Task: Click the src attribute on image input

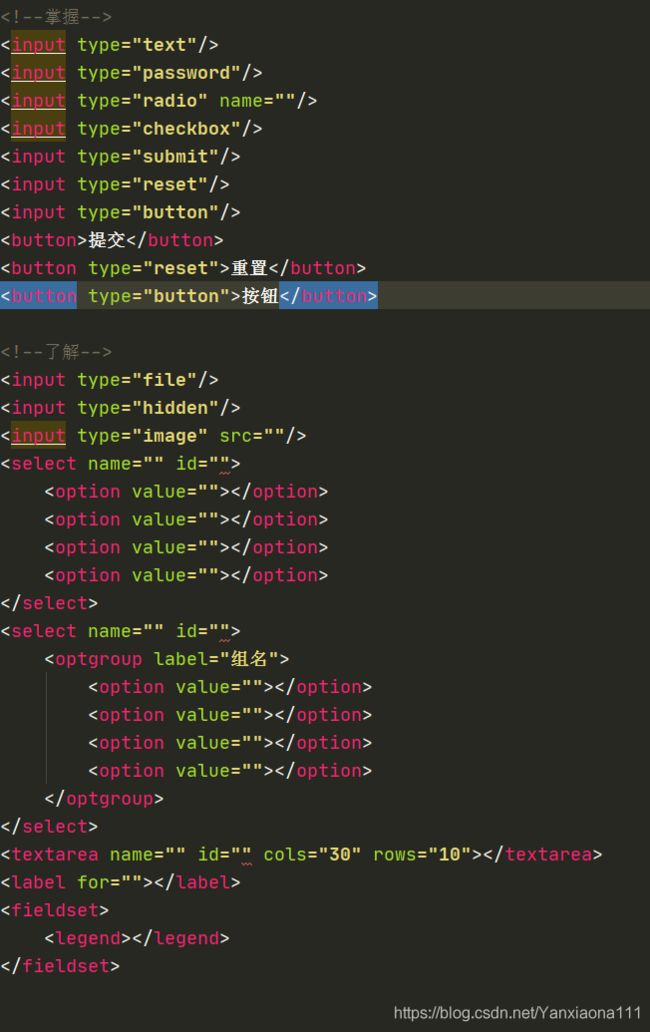Action: [252, 436]
